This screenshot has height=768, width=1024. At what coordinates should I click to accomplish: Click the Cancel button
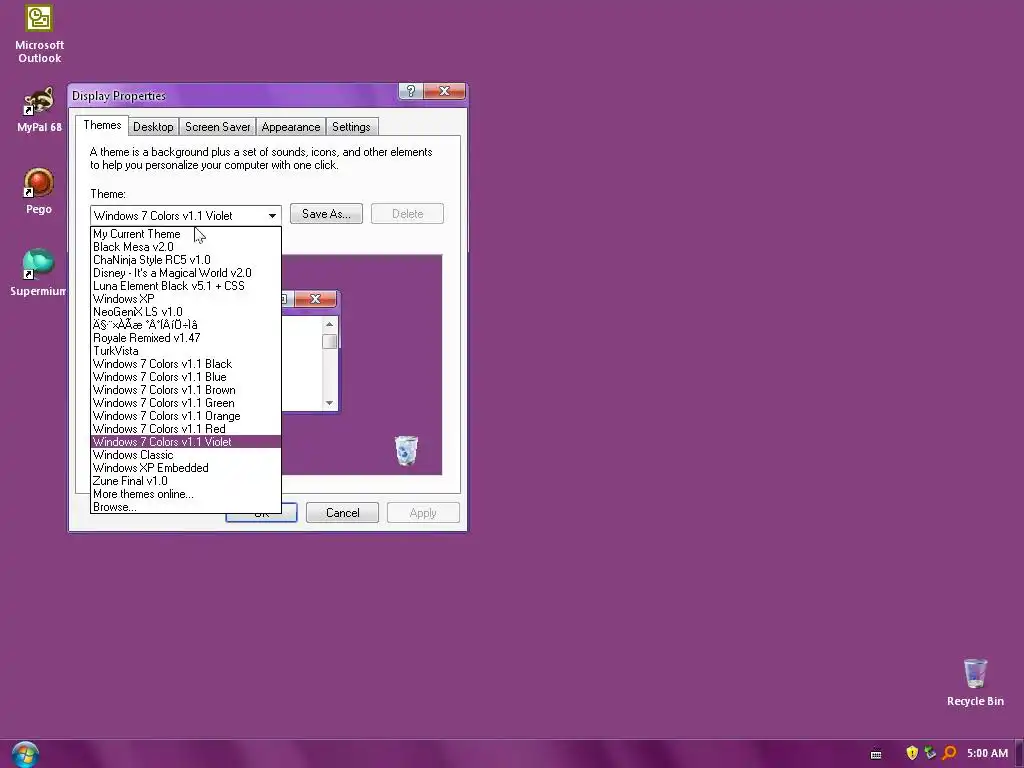(x=342, y=513)
